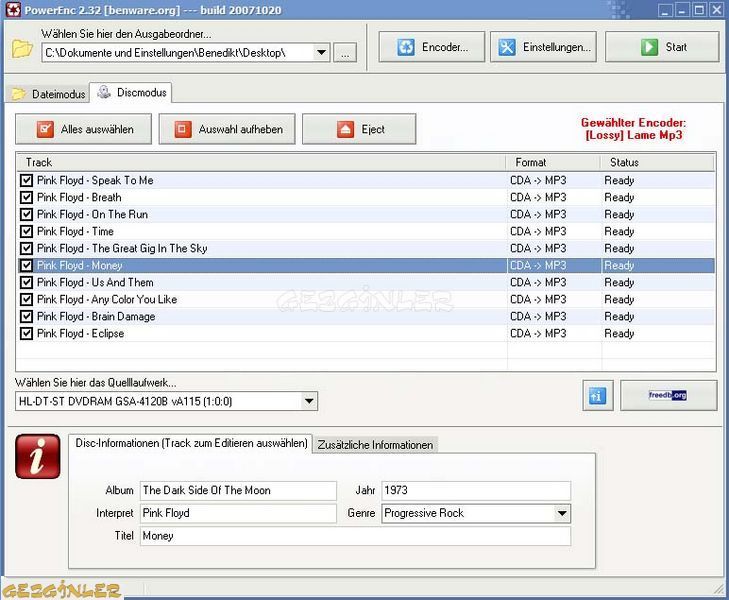Switch to the Dateimodus tab
Image resolution: width=729 pixels, height=600 pixels.
[x=49, y=94]
